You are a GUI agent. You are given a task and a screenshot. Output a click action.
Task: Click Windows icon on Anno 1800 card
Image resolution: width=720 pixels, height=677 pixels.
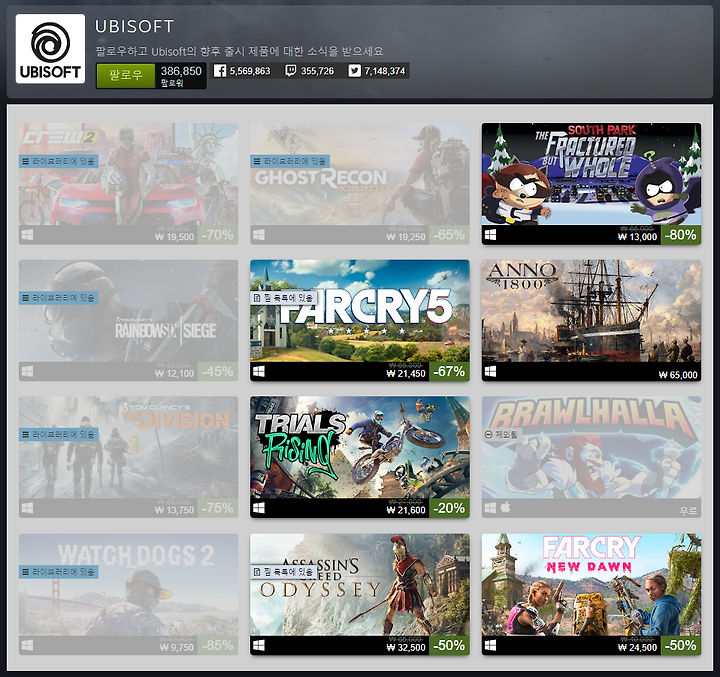click(x=490, y=371)
